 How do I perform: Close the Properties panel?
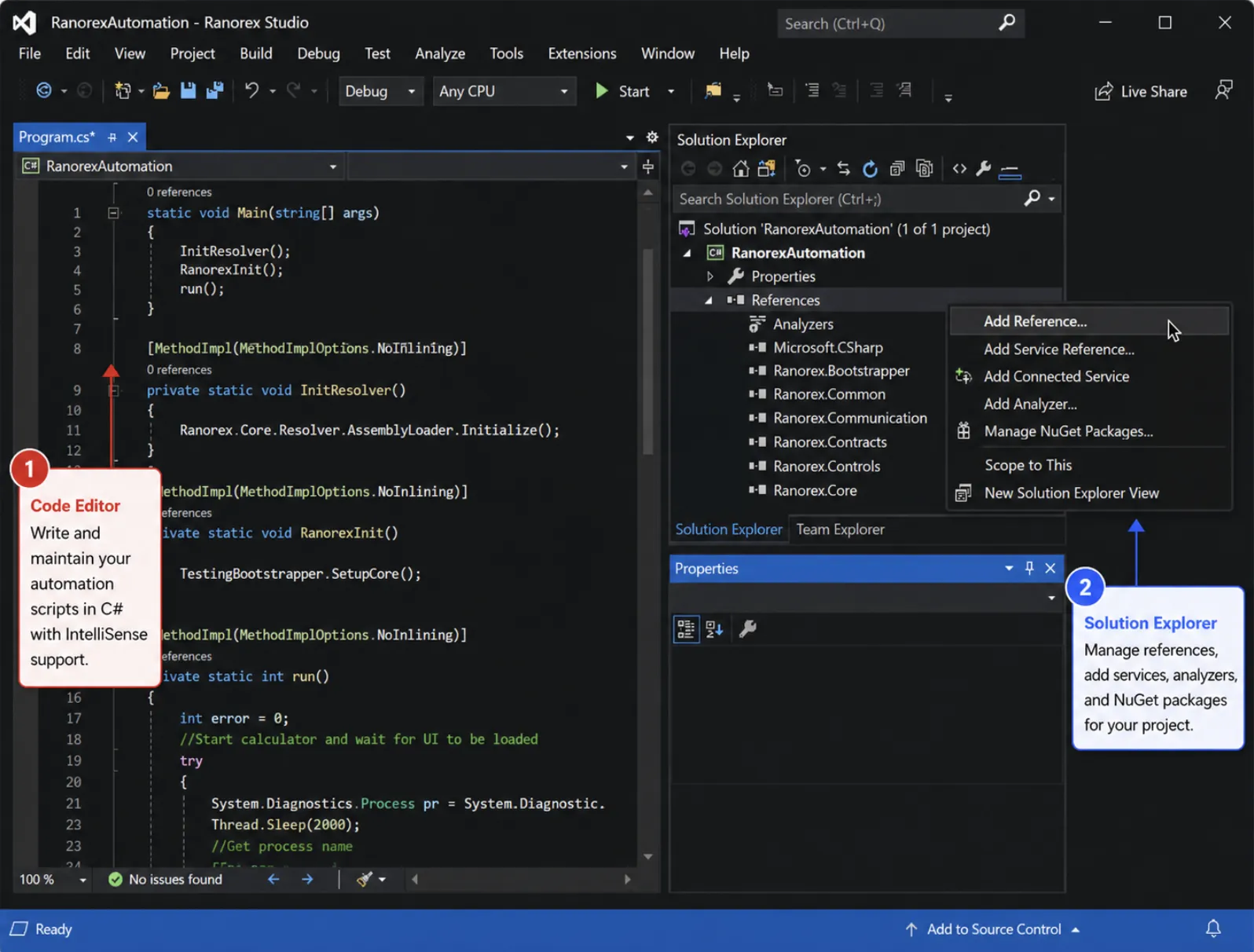click(x=1050, y=568)
